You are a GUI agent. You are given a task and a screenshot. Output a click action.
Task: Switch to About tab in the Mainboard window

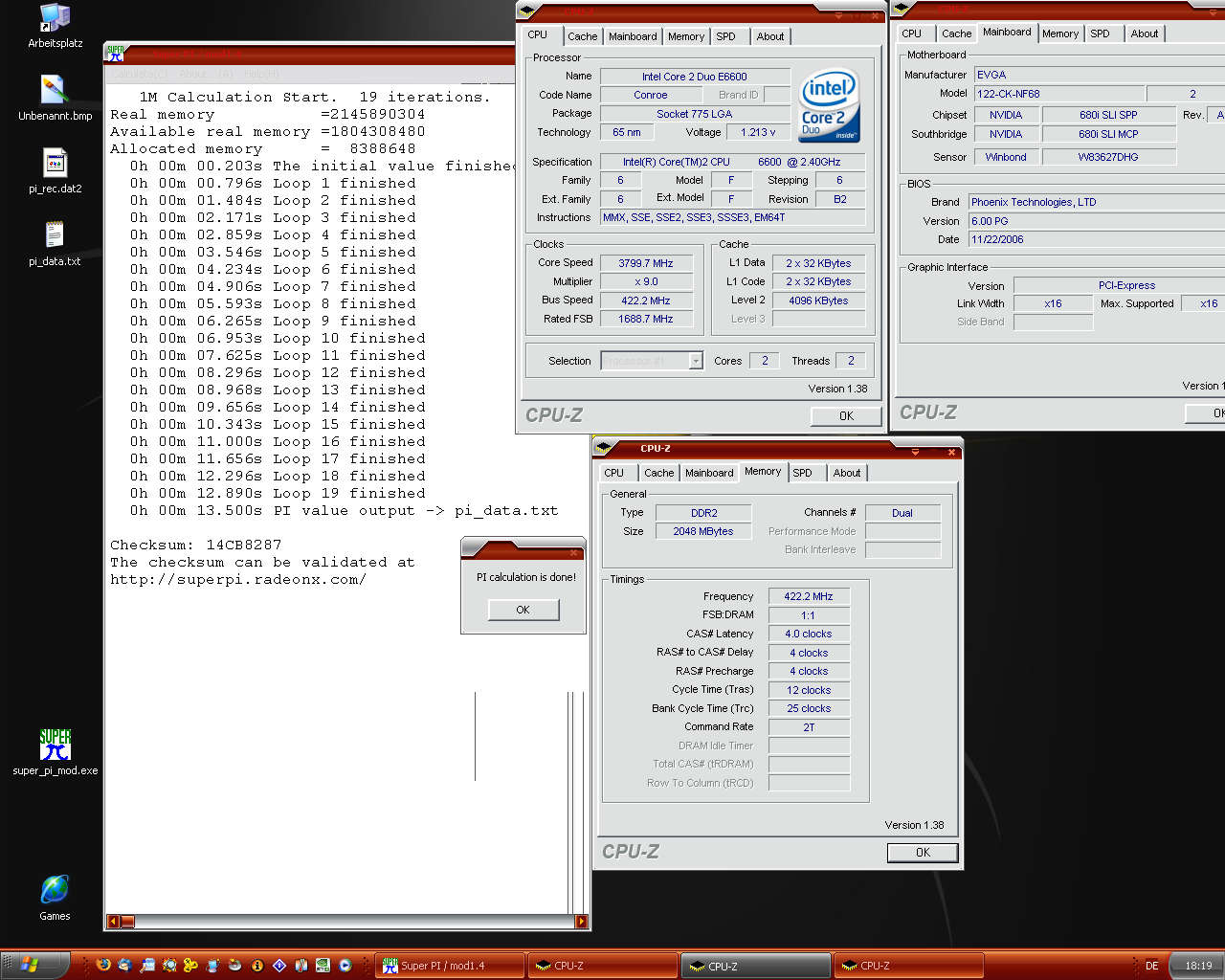pyautogui.click(x=1145, y=33)
